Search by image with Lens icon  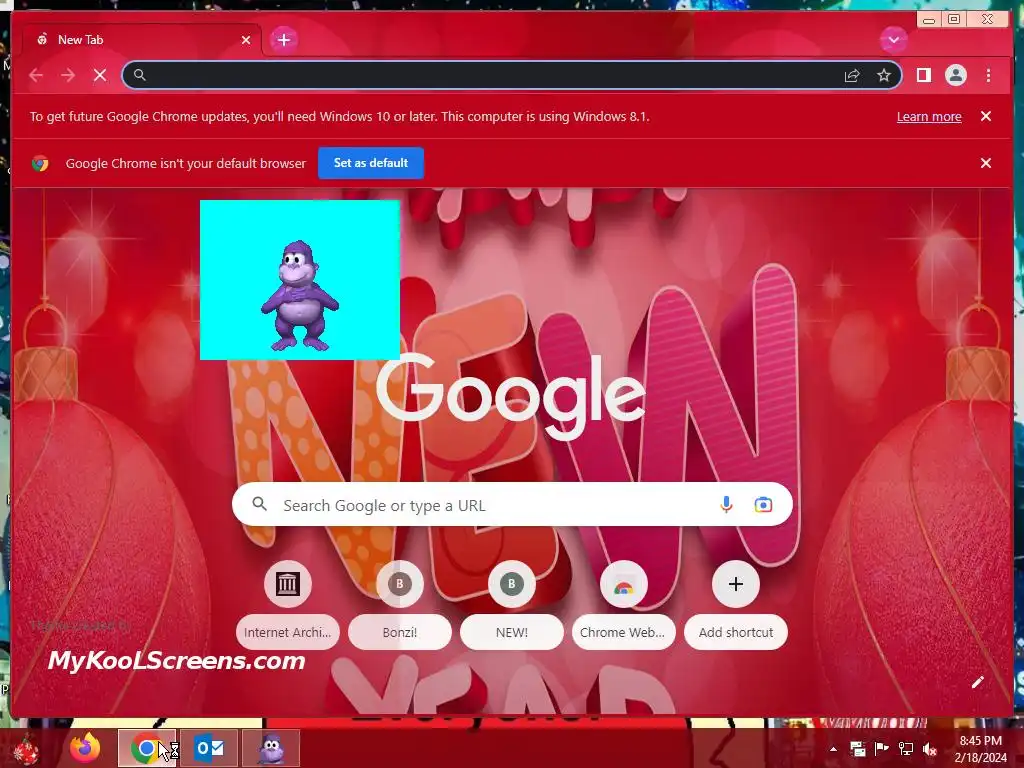(763, 504)
